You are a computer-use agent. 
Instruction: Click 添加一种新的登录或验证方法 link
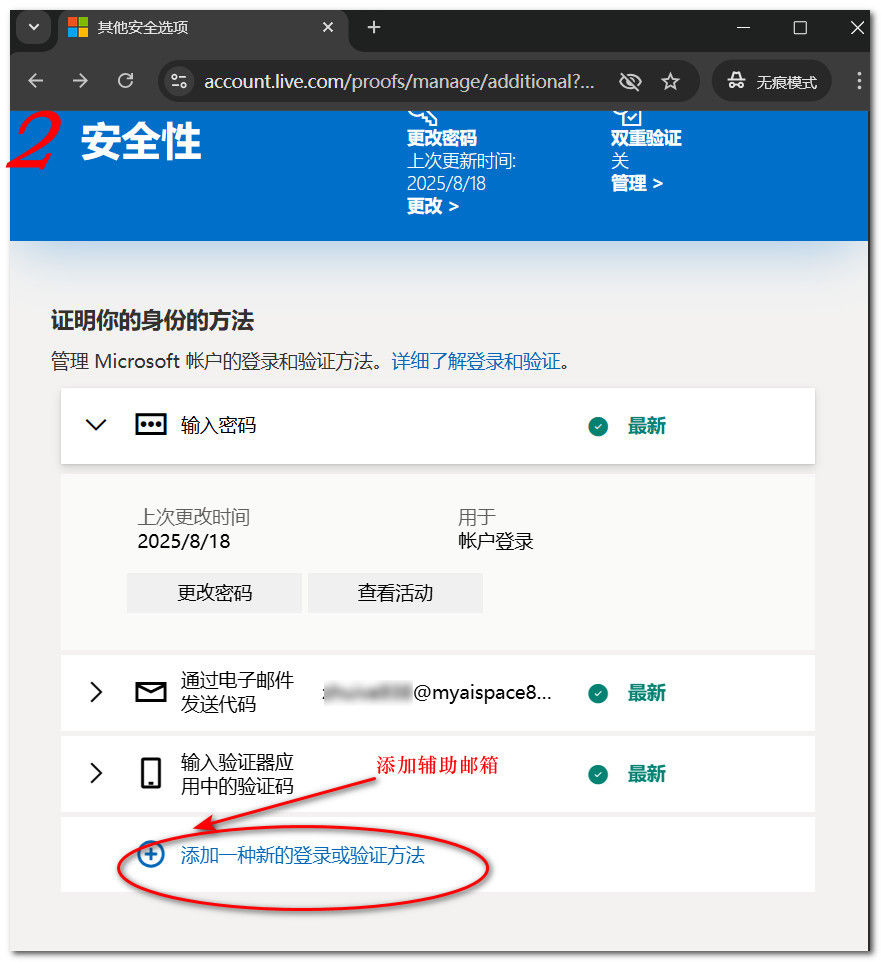click(x=302, y=855)
